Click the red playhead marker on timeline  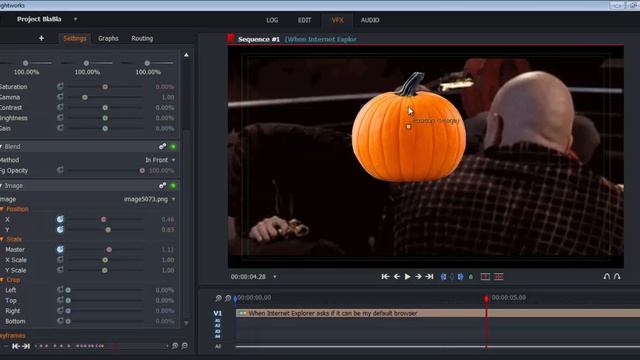tap(486, 299)
